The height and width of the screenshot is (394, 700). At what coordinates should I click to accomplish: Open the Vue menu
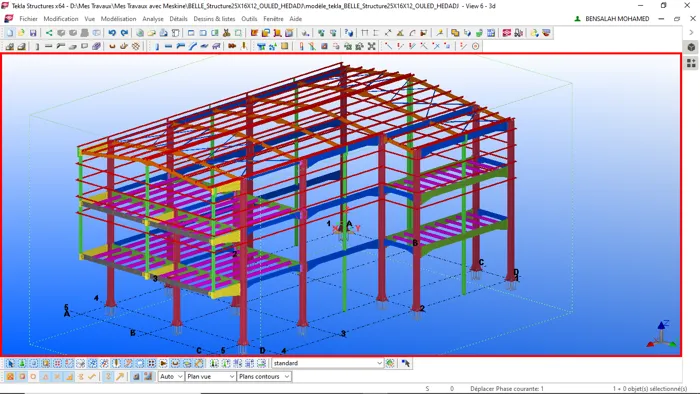click(x=89, y=19)
